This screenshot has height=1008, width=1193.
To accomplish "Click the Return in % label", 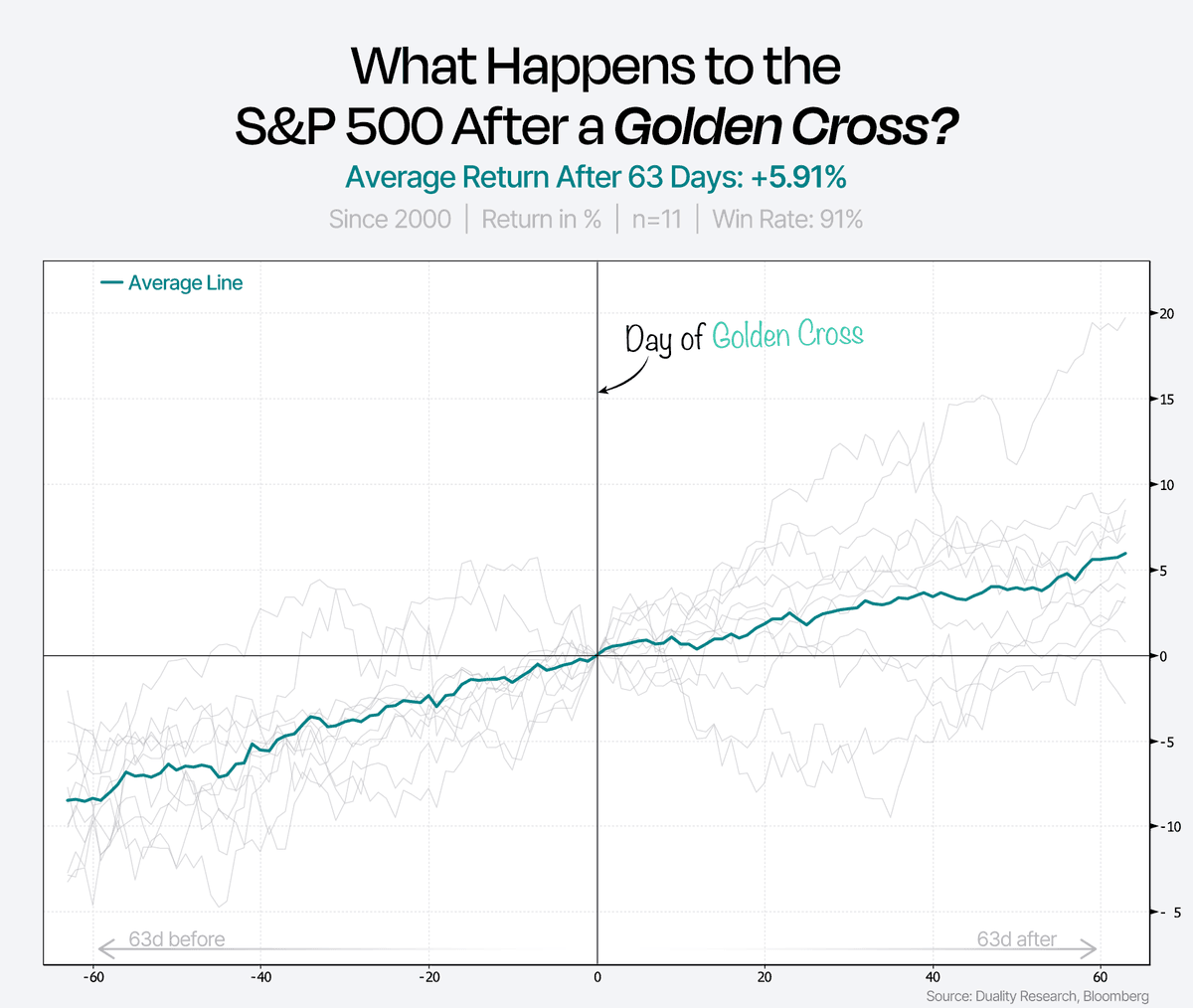I will 541,219.
